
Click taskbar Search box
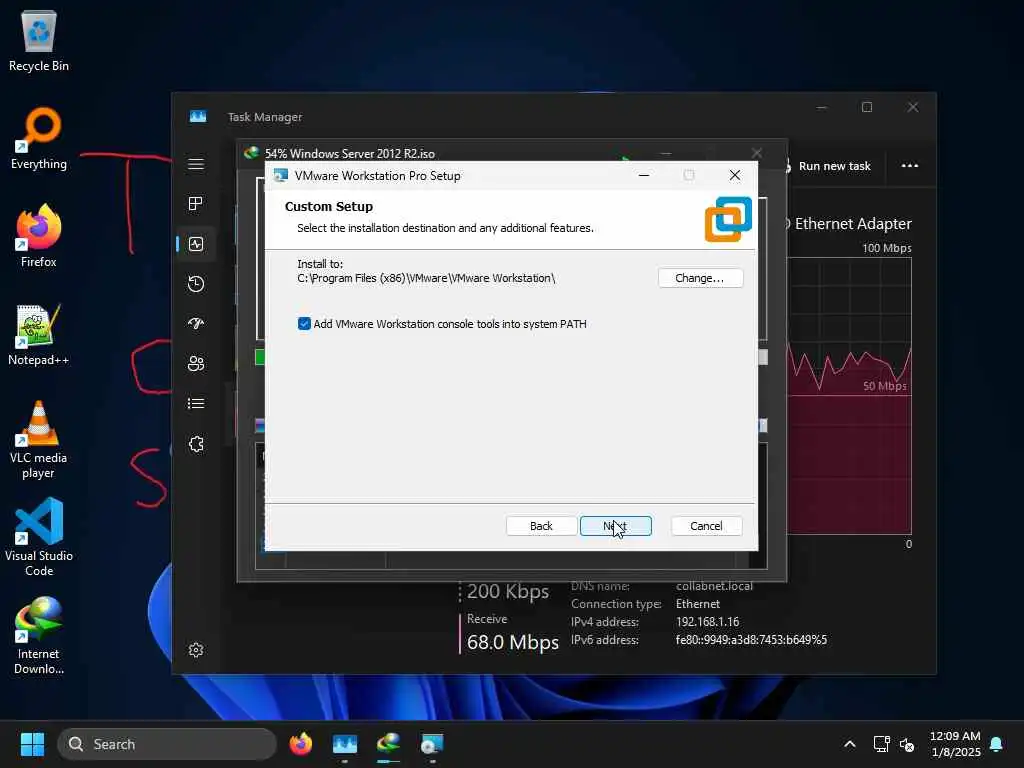(x=167, y=744)
